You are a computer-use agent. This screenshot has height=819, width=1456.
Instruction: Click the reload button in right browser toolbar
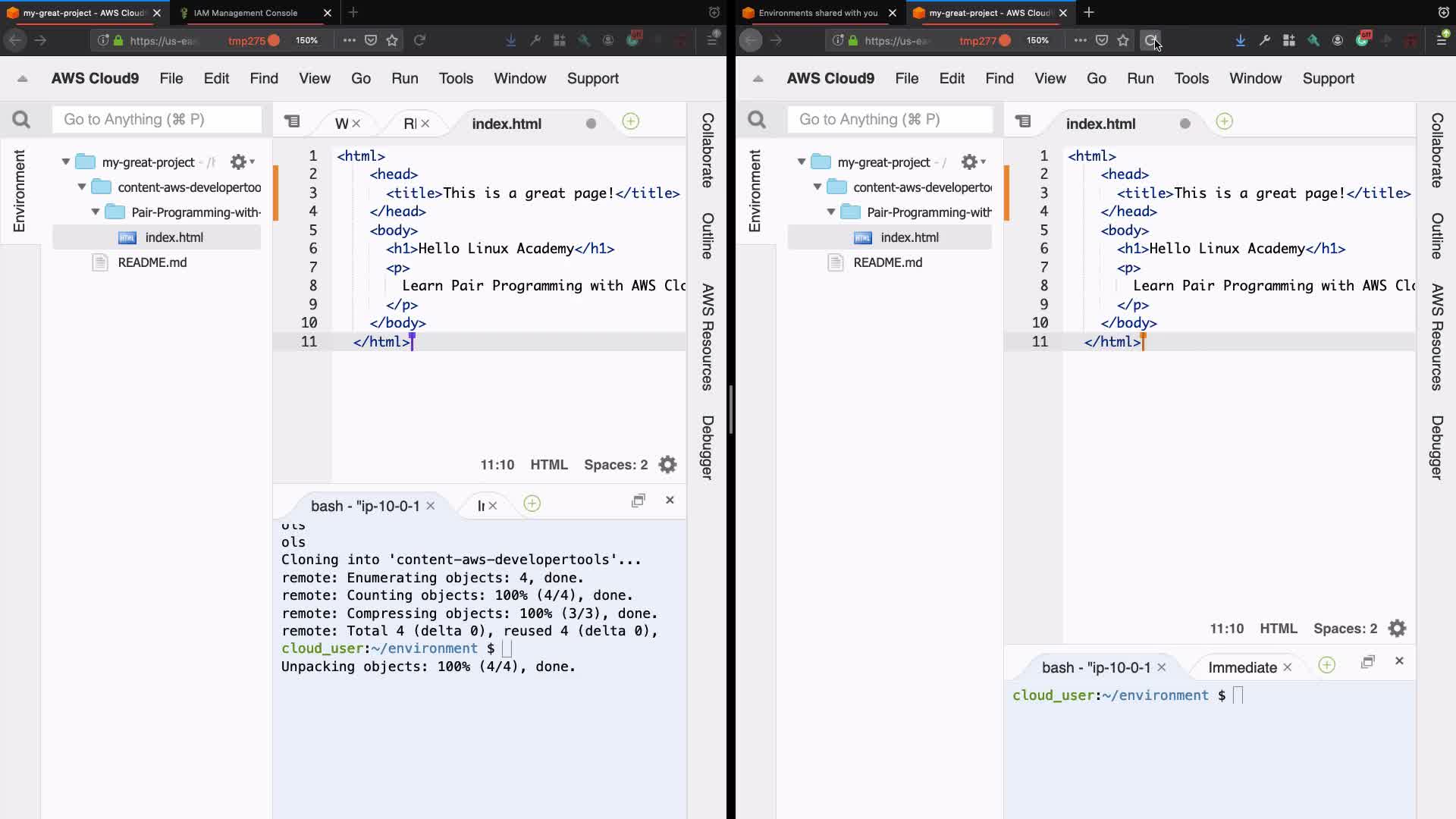1151,40
